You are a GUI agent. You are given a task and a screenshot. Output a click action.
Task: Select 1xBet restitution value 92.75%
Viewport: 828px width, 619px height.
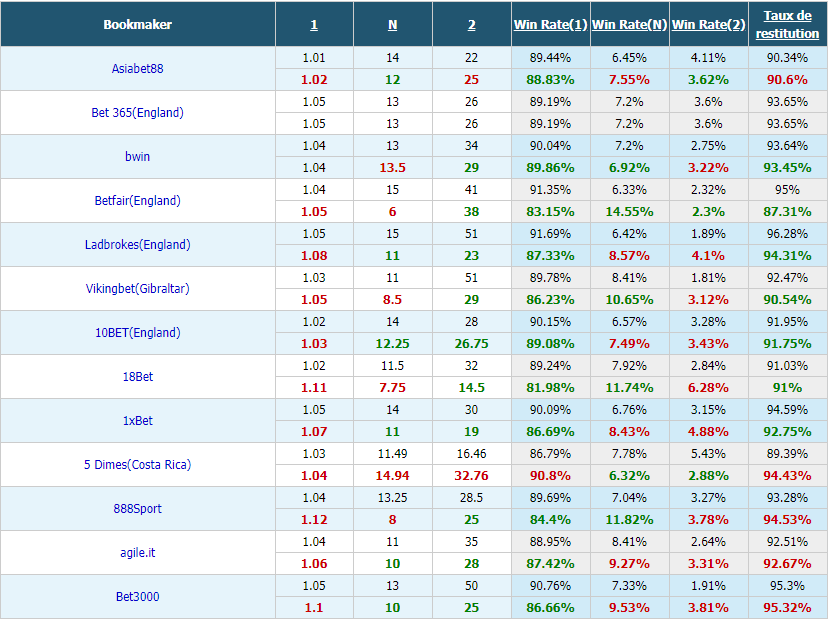click(787, 432)
